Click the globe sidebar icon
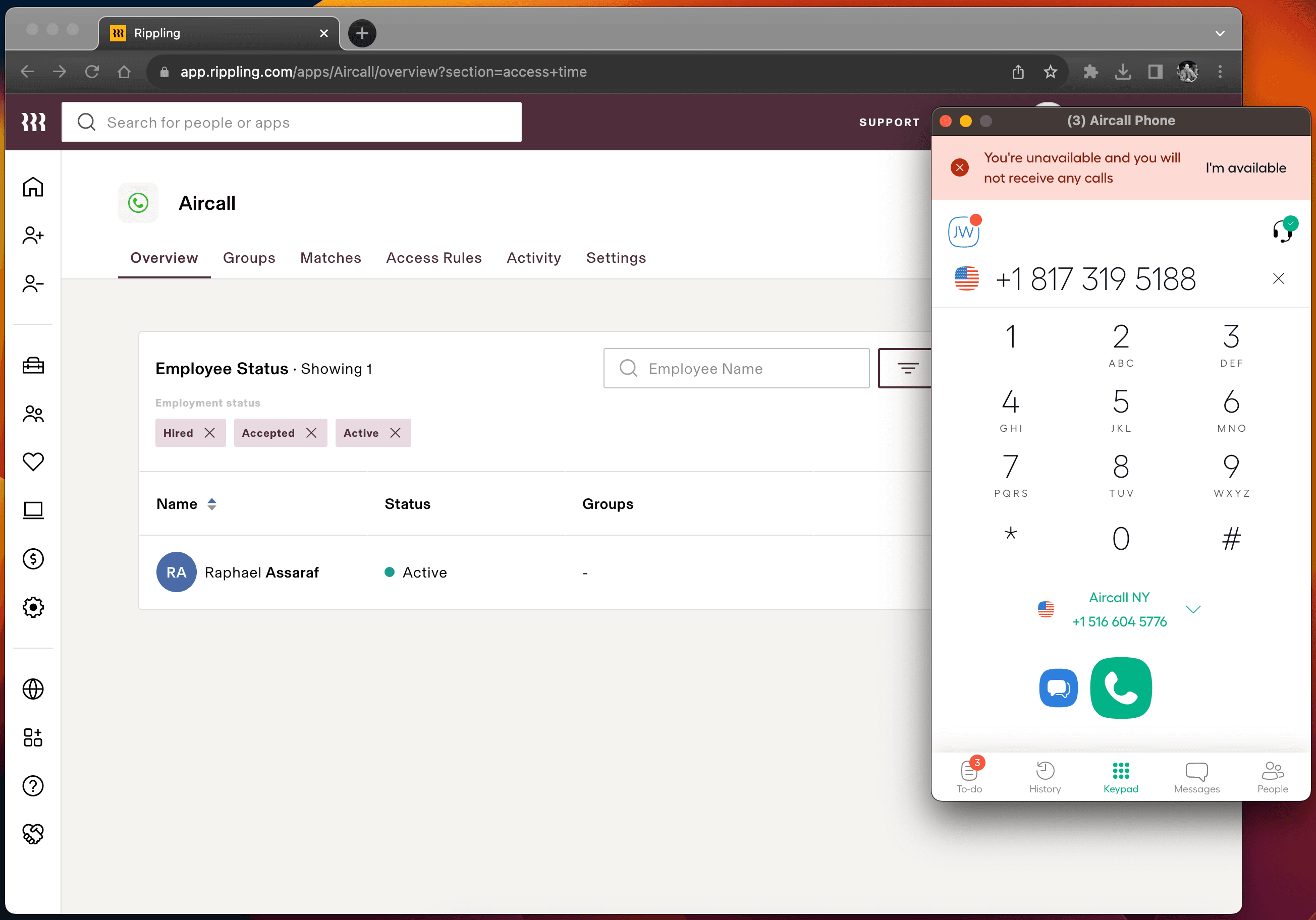Screen dimensions: 1316x920 click(x=33, y=688)
